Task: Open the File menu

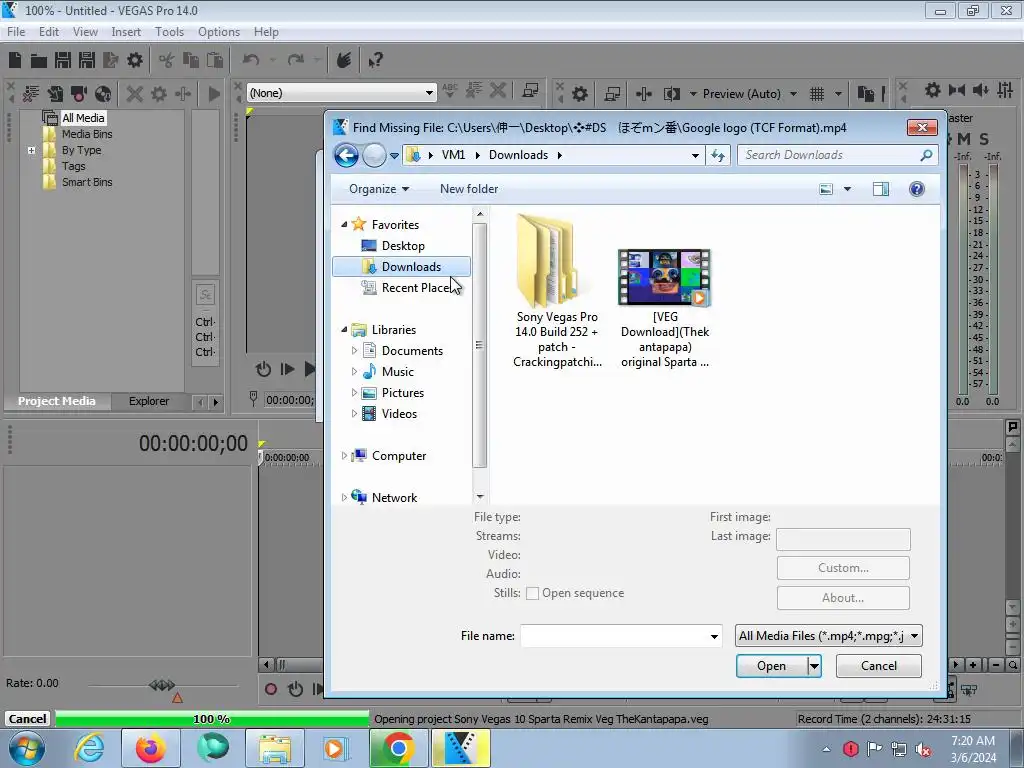Action: (x=16, y=32)
